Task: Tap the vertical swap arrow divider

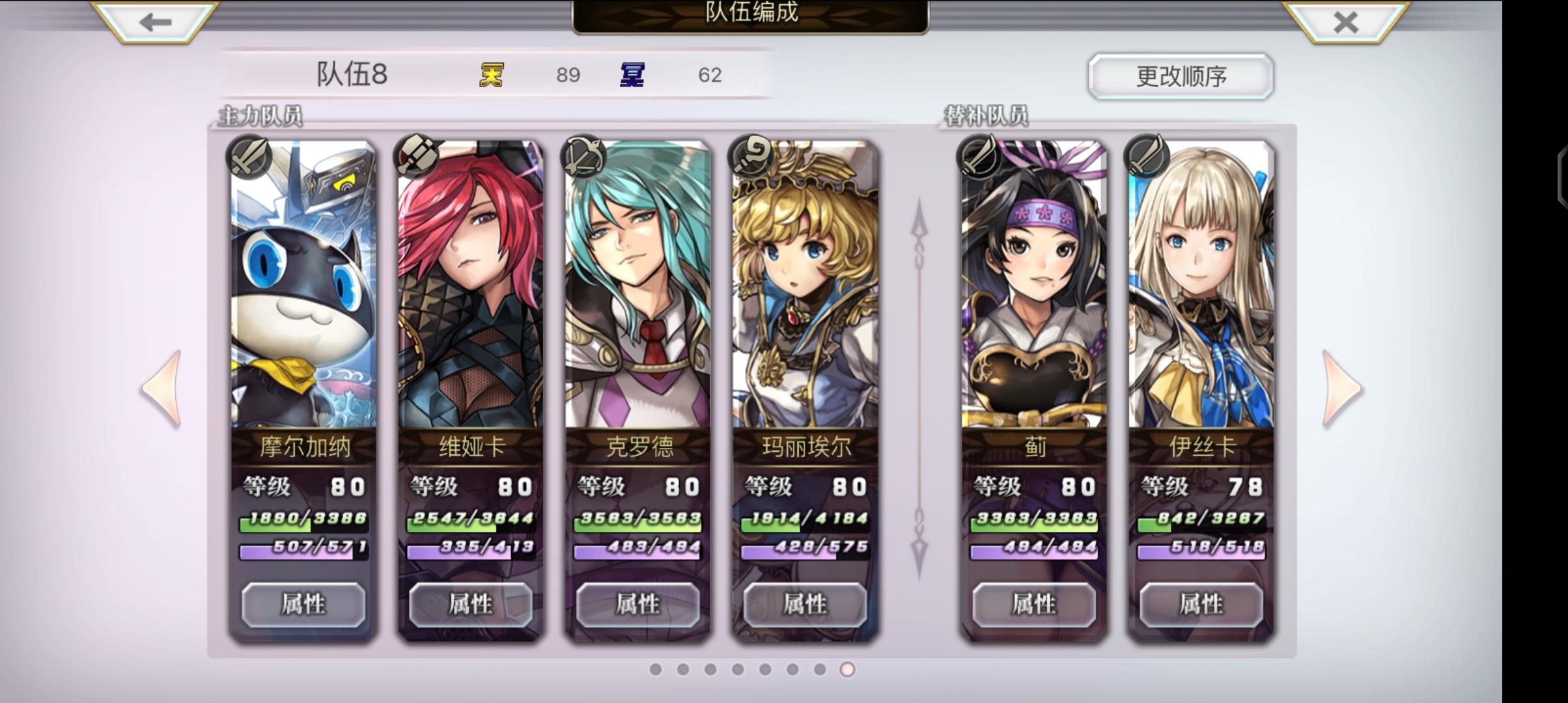Action: click(919, 389)
